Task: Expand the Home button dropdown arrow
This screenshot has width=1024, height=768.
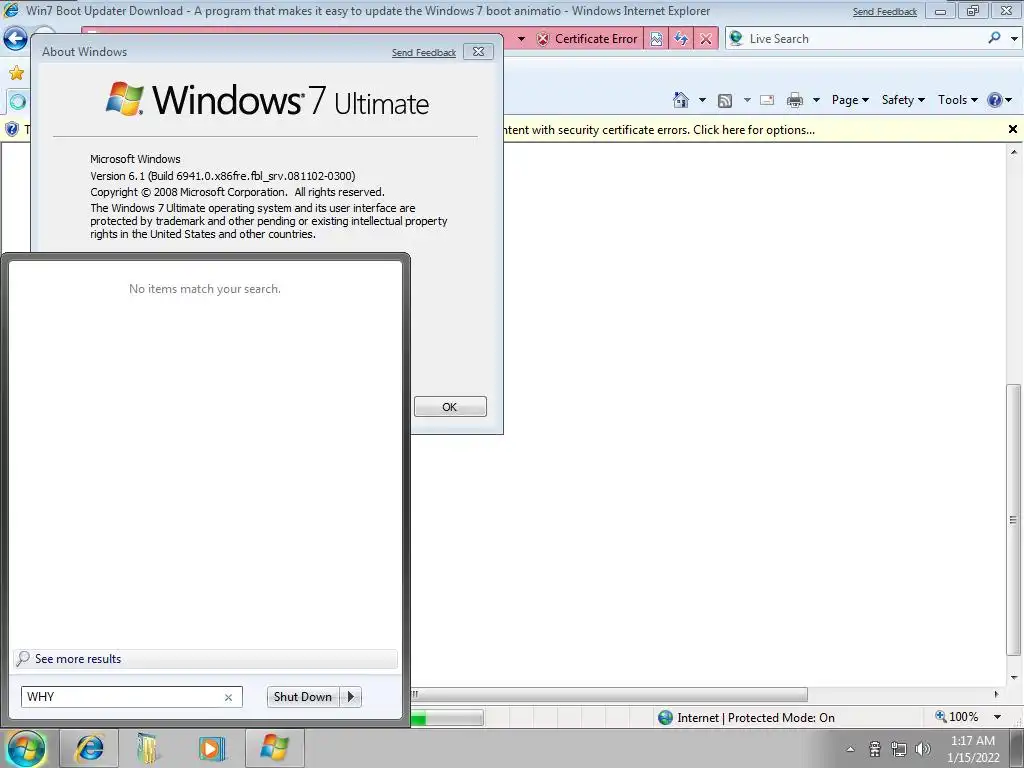Action: pyautogui.click(x=702, y=101)
